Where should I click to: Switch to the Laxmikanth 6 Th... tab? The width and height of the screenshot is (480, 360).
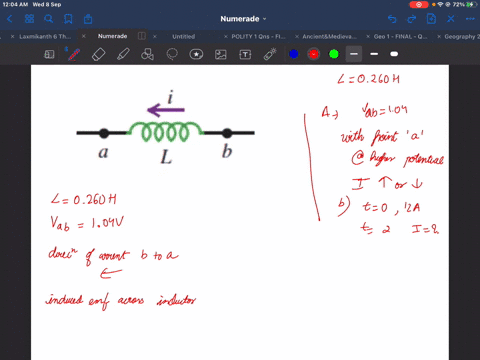tap(45, 36)
